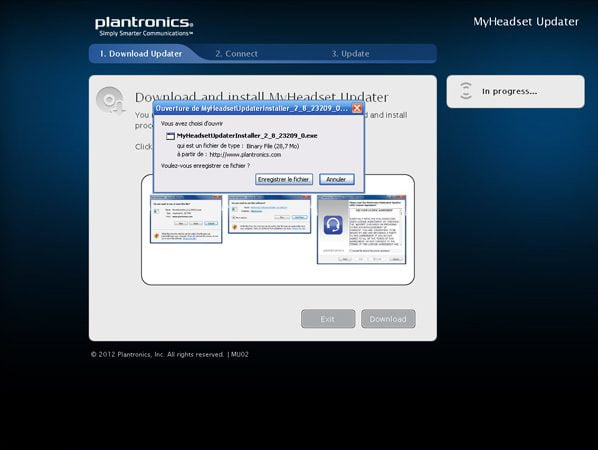598x450 pixels.
Task: Click the Exit button
Action: pyautogui.click(x=328, y=319)
